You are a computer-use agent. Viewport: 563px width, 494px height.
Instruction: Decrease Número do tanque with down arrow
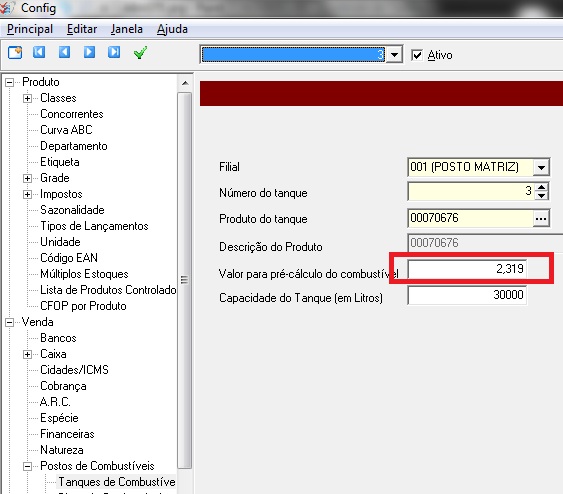[x=541, y=196]
